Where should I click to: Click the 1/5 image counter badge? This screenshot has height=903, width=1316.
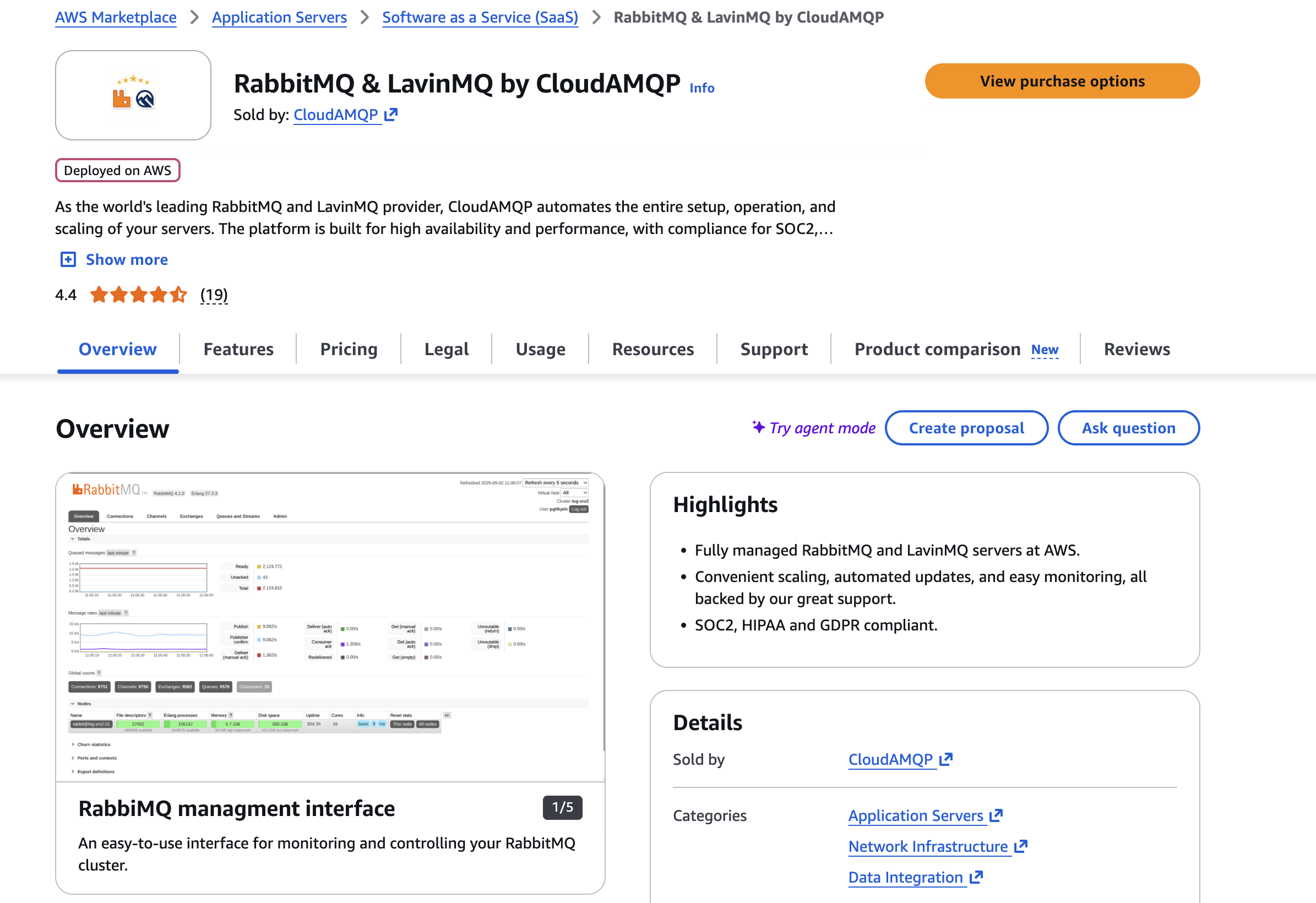click(562, 807)
